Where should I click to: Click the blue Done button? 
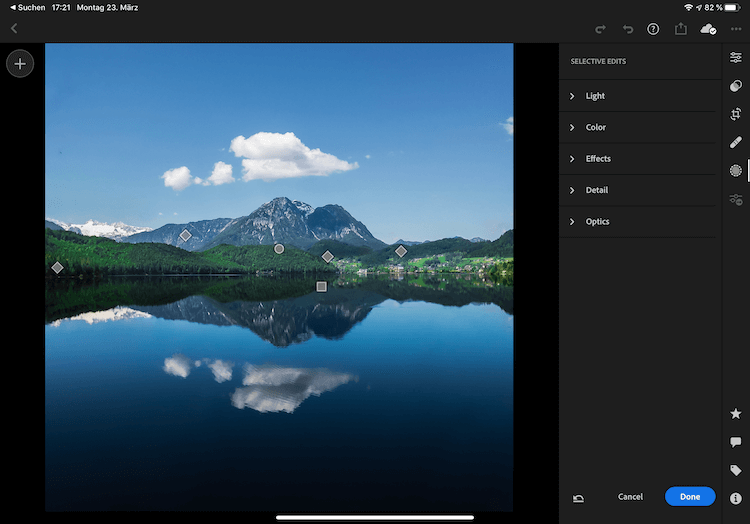tap(690, 497)
